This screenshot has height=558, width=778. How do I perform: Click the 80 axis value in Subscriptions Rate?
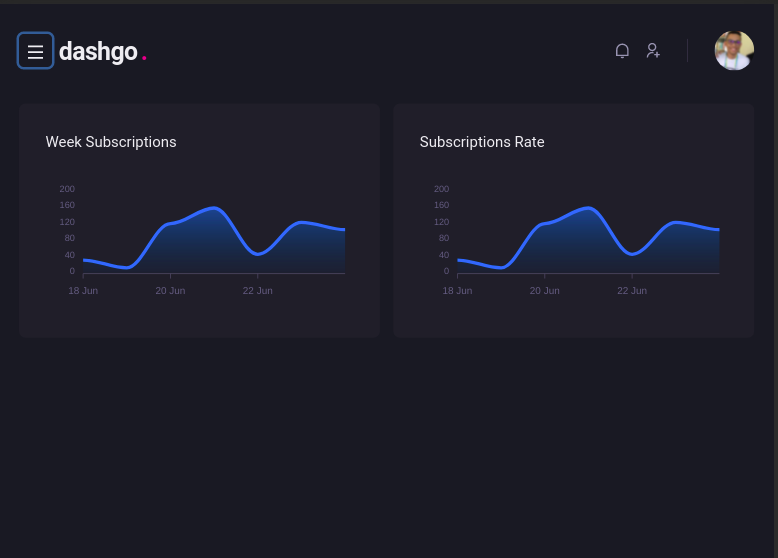pos(444,238)
